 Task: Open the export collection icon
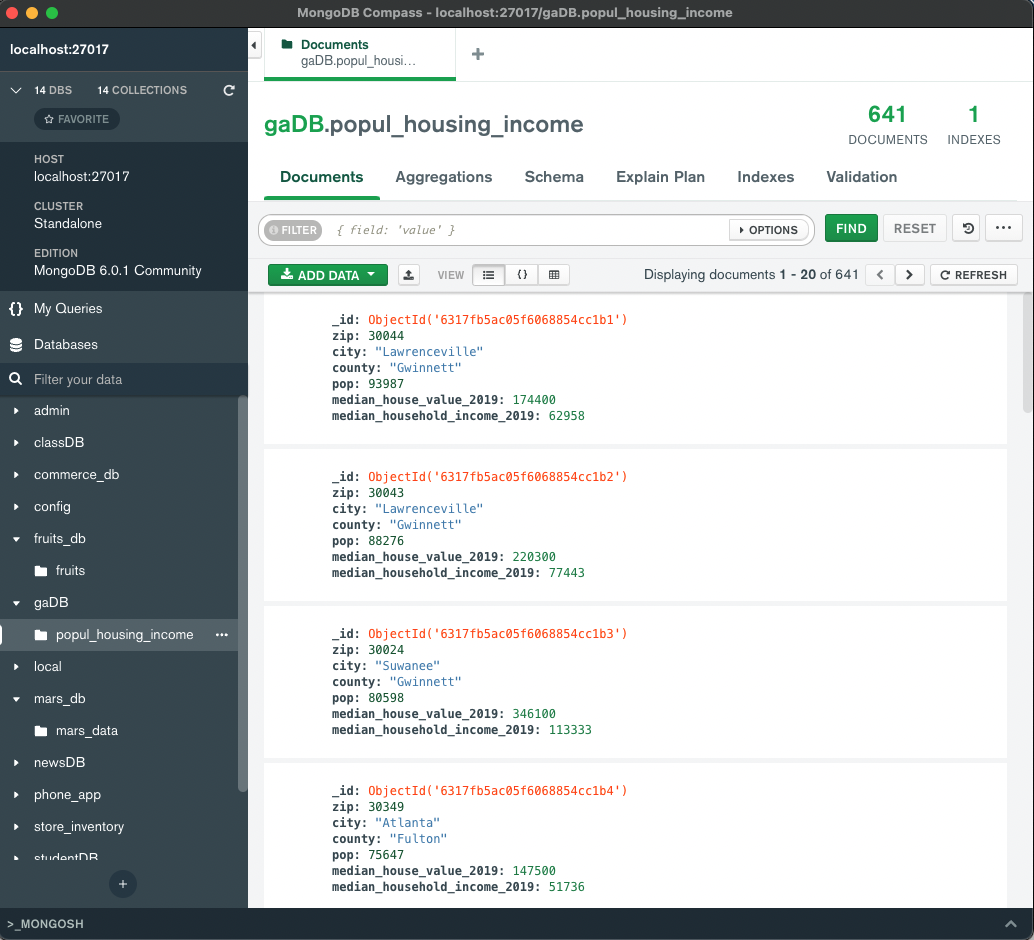[x=408, y=274]
